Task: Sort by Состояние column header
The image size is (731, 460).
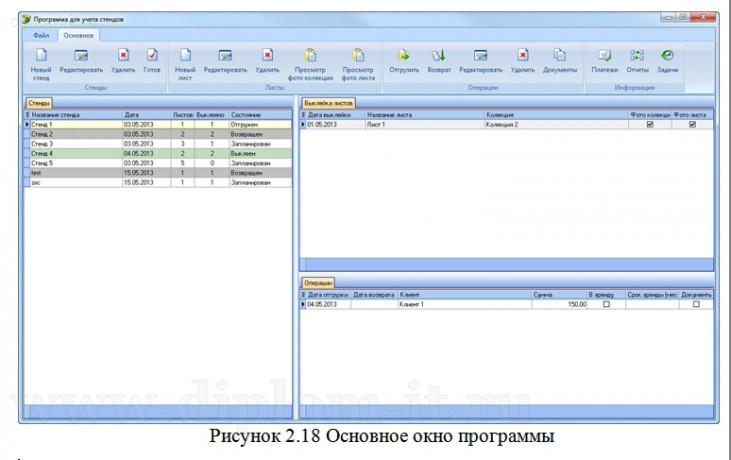Action: (261, 115)
